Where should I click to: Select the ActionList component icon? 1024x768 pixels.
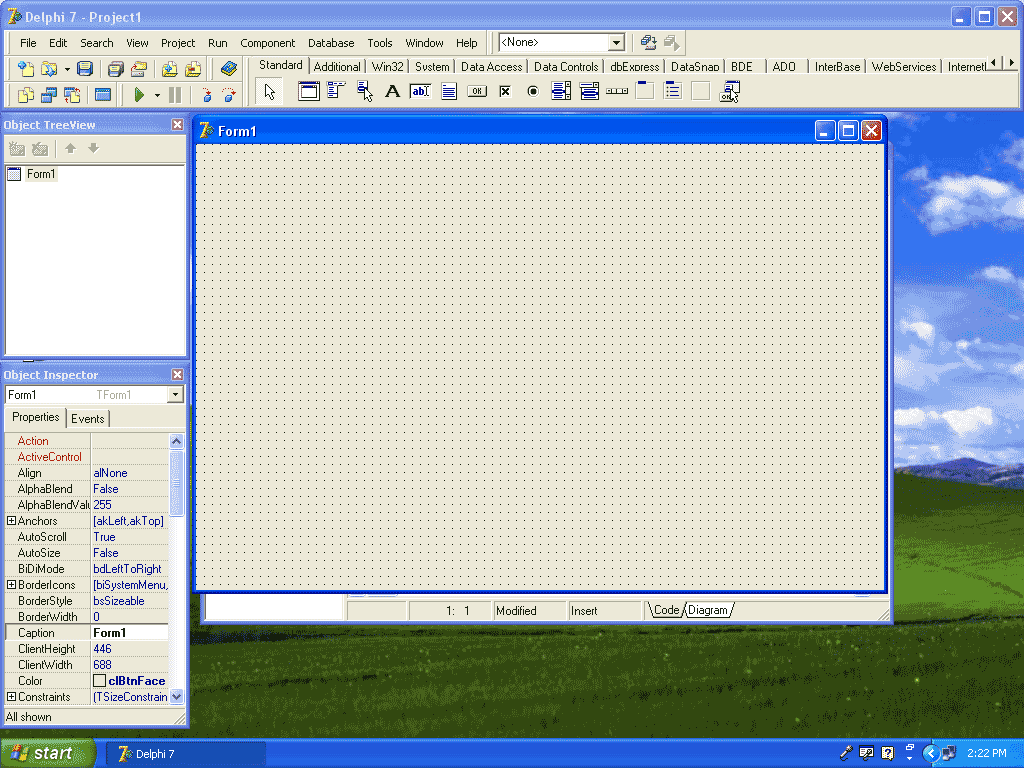coord(729,91)
